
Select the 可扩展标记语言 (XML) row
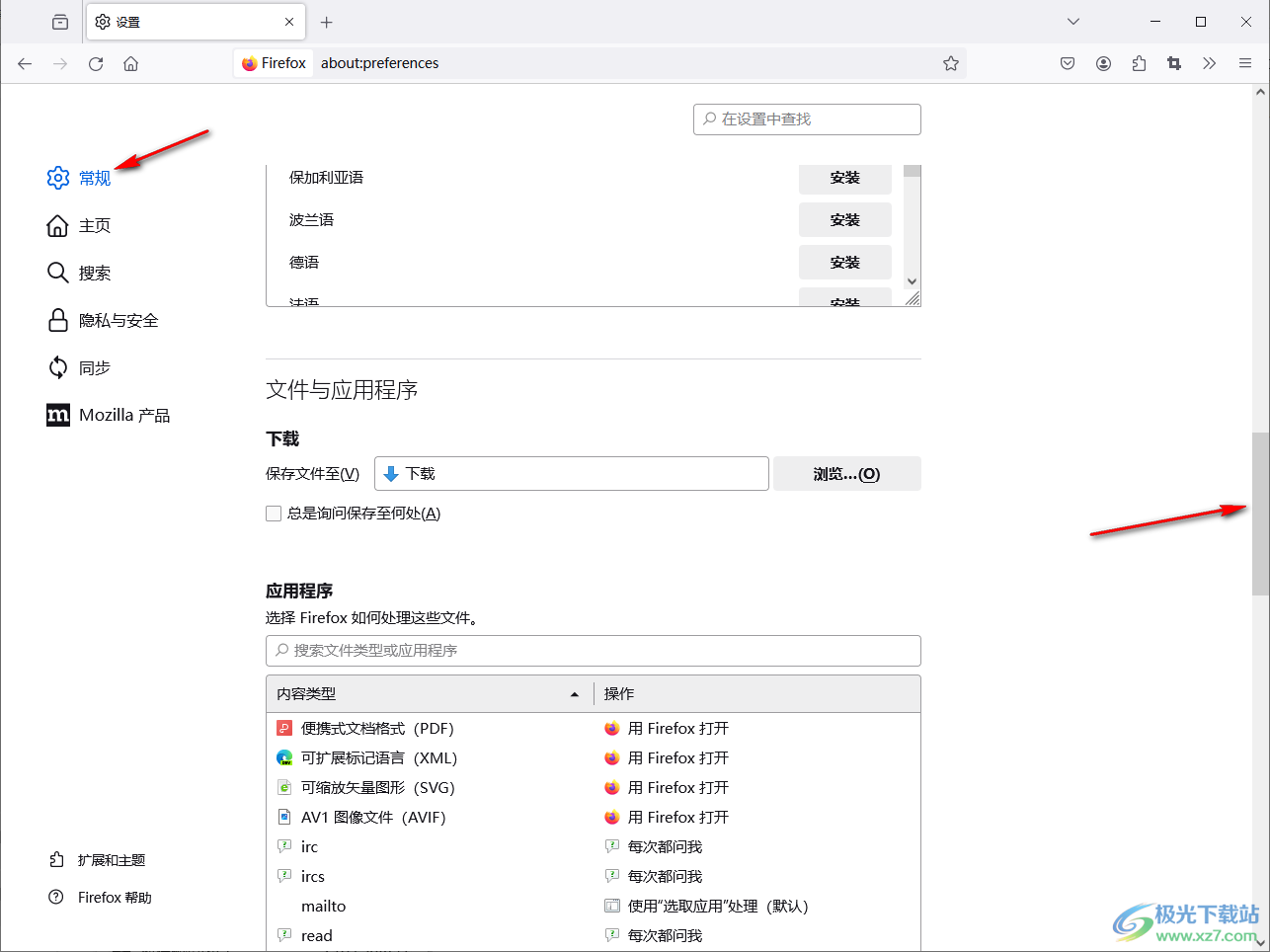[594, 758]
